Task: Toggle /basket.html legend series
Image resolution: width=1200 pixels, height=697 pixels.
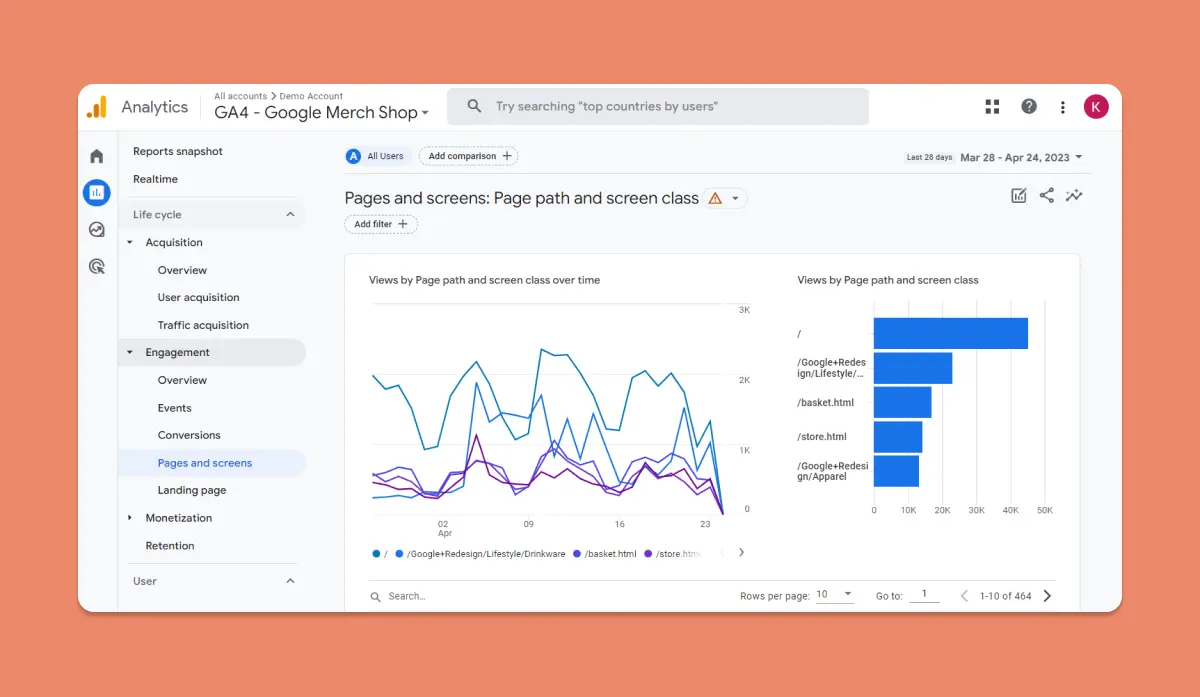Action: (x=605, y=553)
